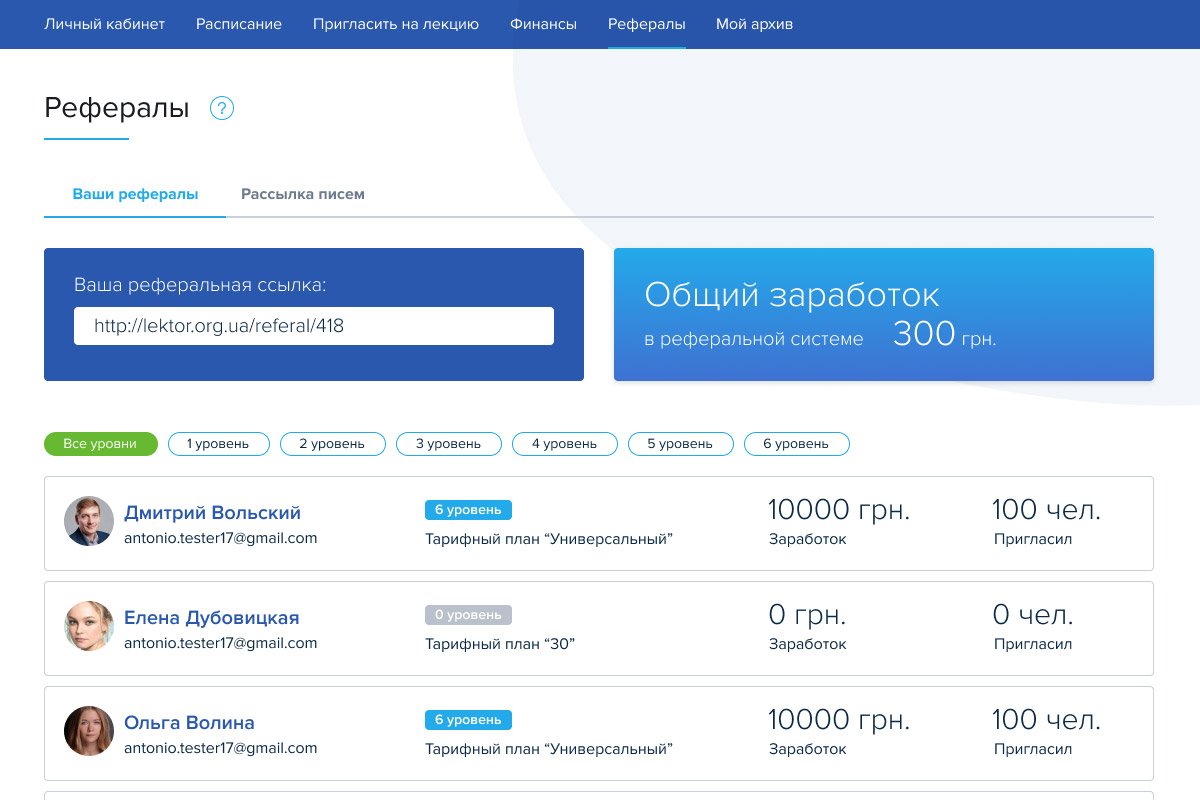This screenshot has height=800, width=1200.
Task: Open Елена Дубовицкая's name link
Action: 211,618
